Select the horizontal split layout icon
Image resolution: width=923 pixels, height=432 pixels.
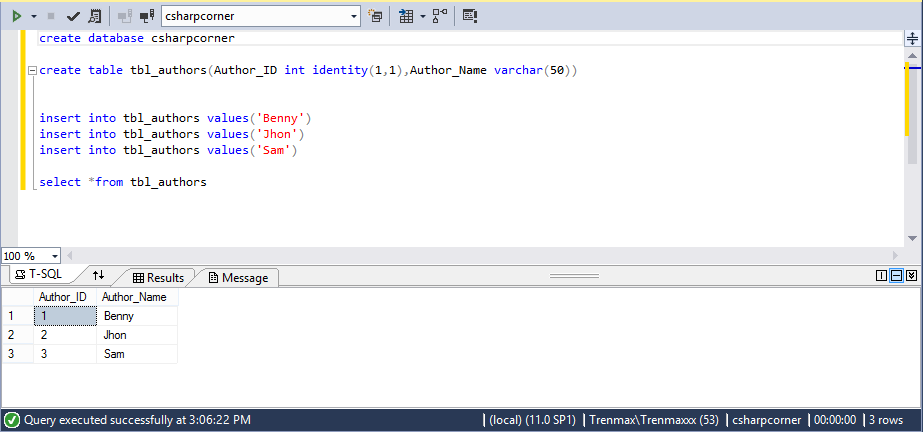(x=897, y=275)
